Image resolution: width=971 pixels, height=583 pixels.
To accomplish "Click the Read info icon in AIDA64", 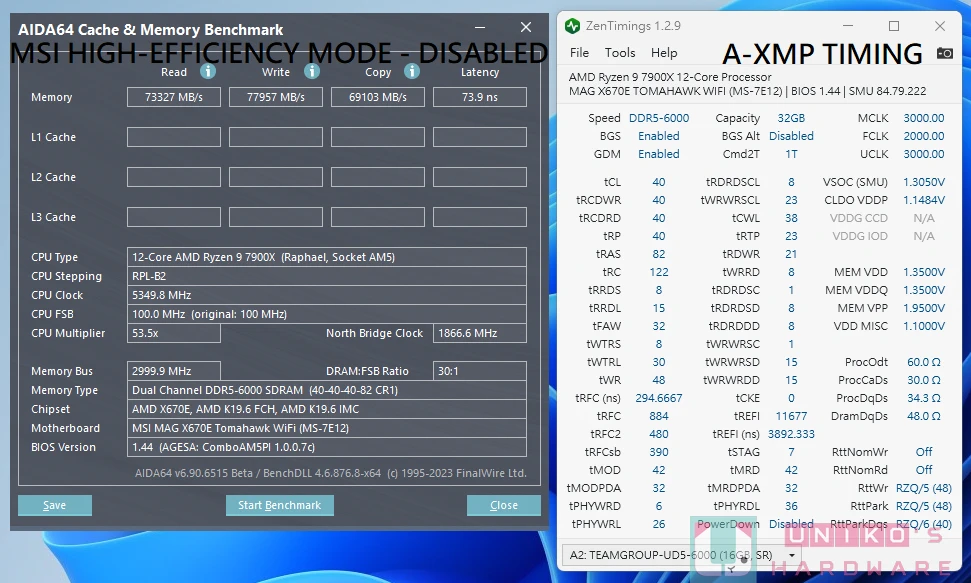I will point(208,71).
